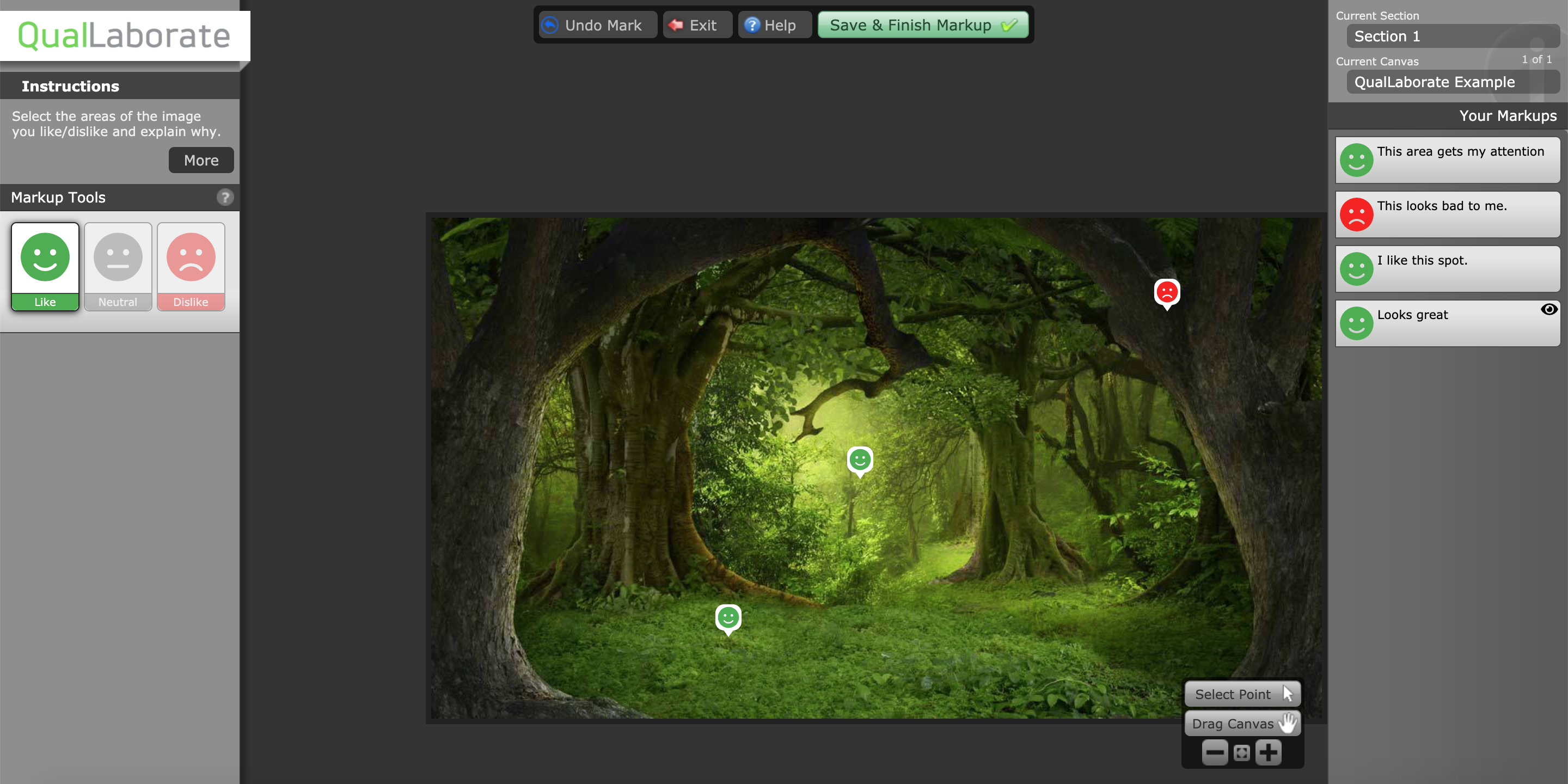The height and width of the screenshot is (784, 1568).
Task: Expand instructions with the More button
Action: pos(201,160)
